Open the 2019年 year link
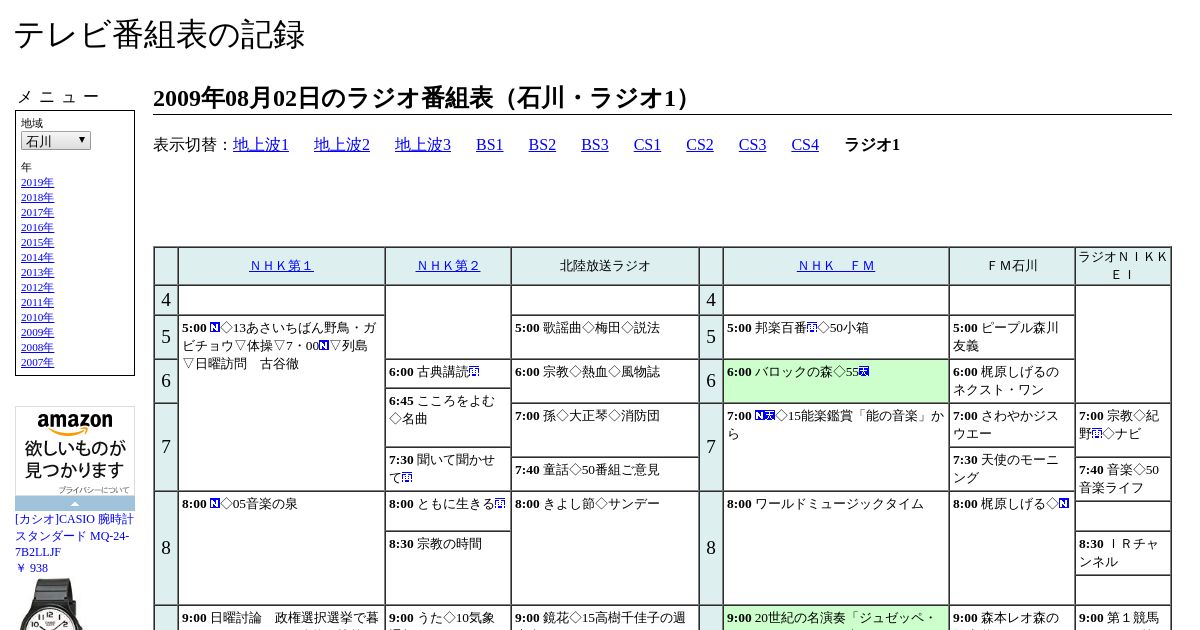 pyautogui.click(x=37, y=182)
